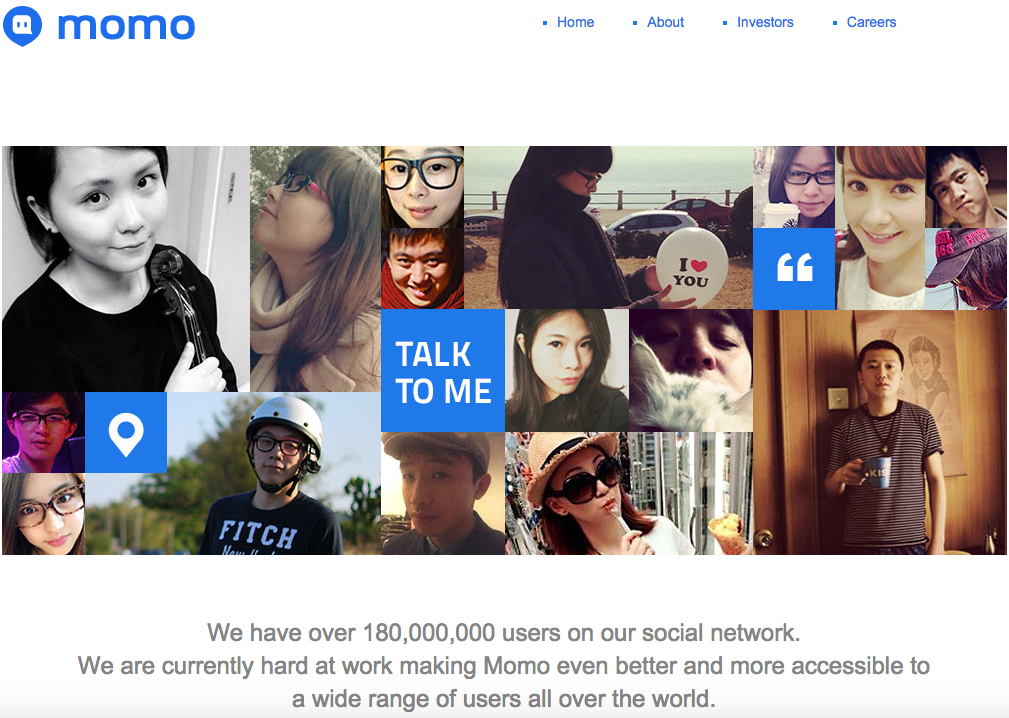Click the Momo chat bubble logo icon
Viewport: 1009px width, 718px height.
point(23,26)
